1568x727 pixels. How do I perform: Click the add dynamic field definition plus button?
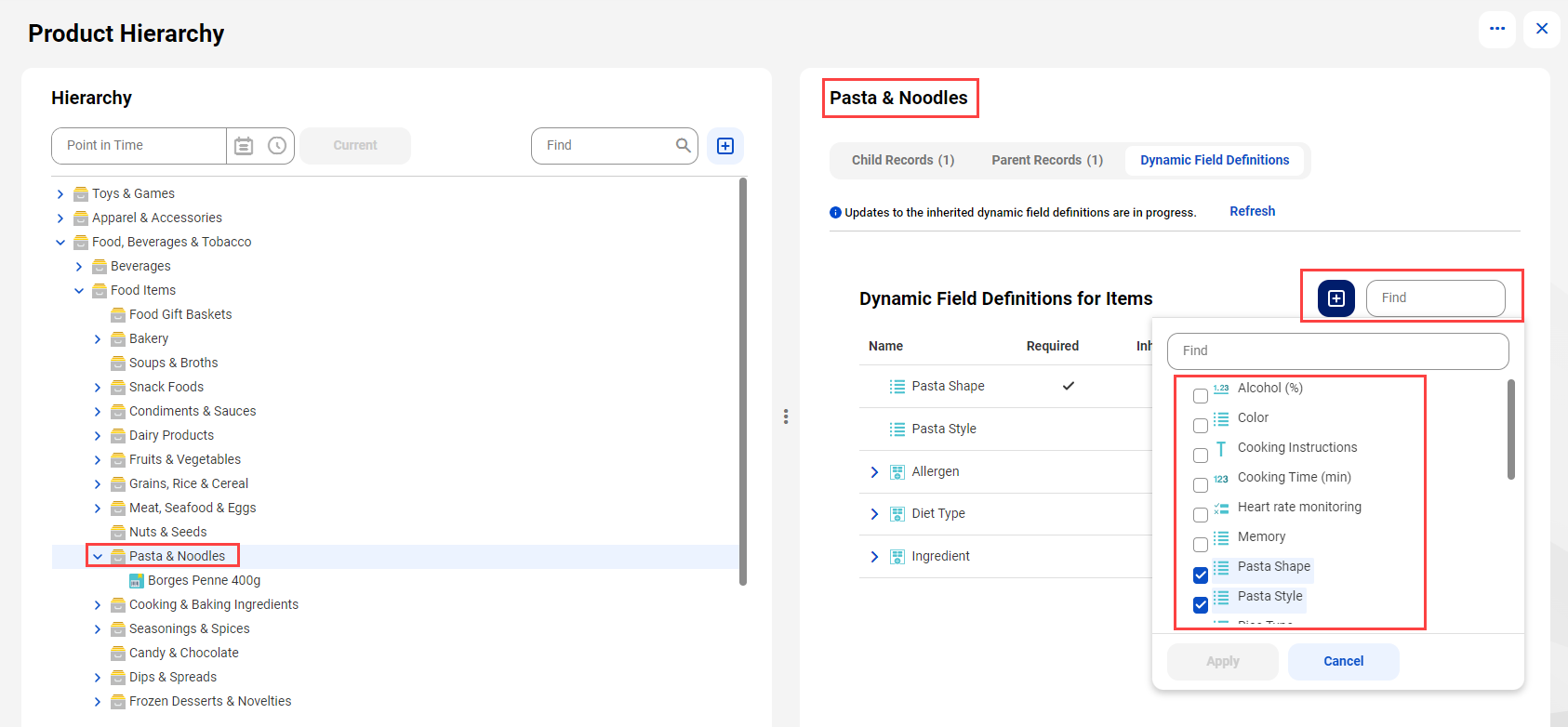coord(1336,298)
